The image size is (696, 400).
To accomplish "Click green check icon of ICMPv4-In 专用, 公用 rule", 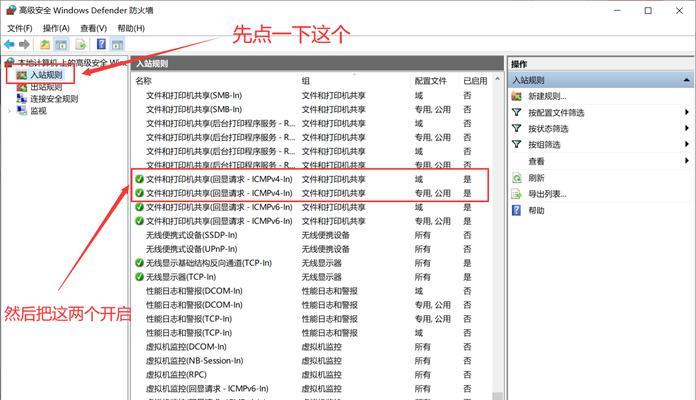I will point(139,193).
